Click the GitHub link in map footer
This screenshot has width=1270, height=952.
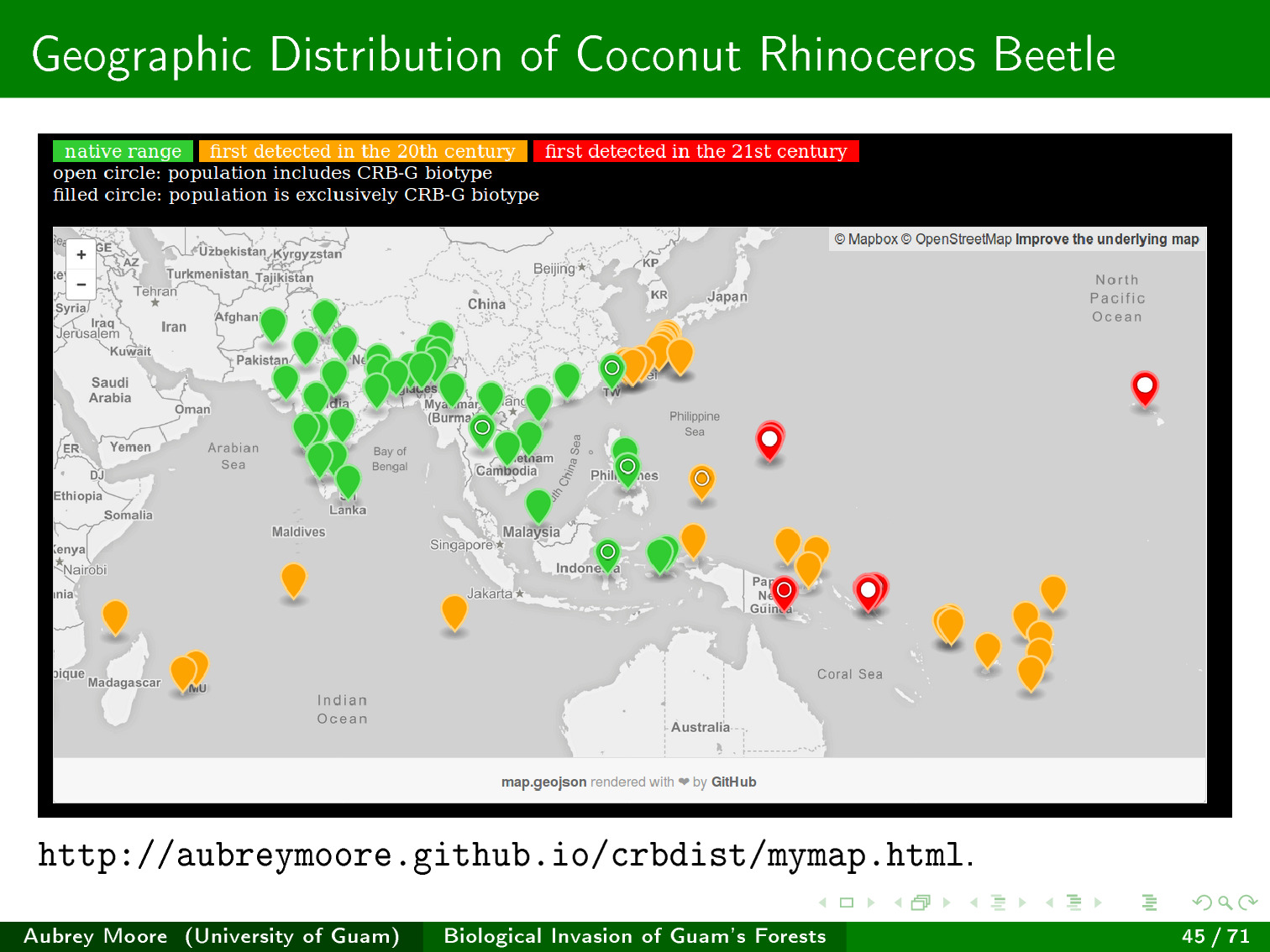tap(733, 782)
